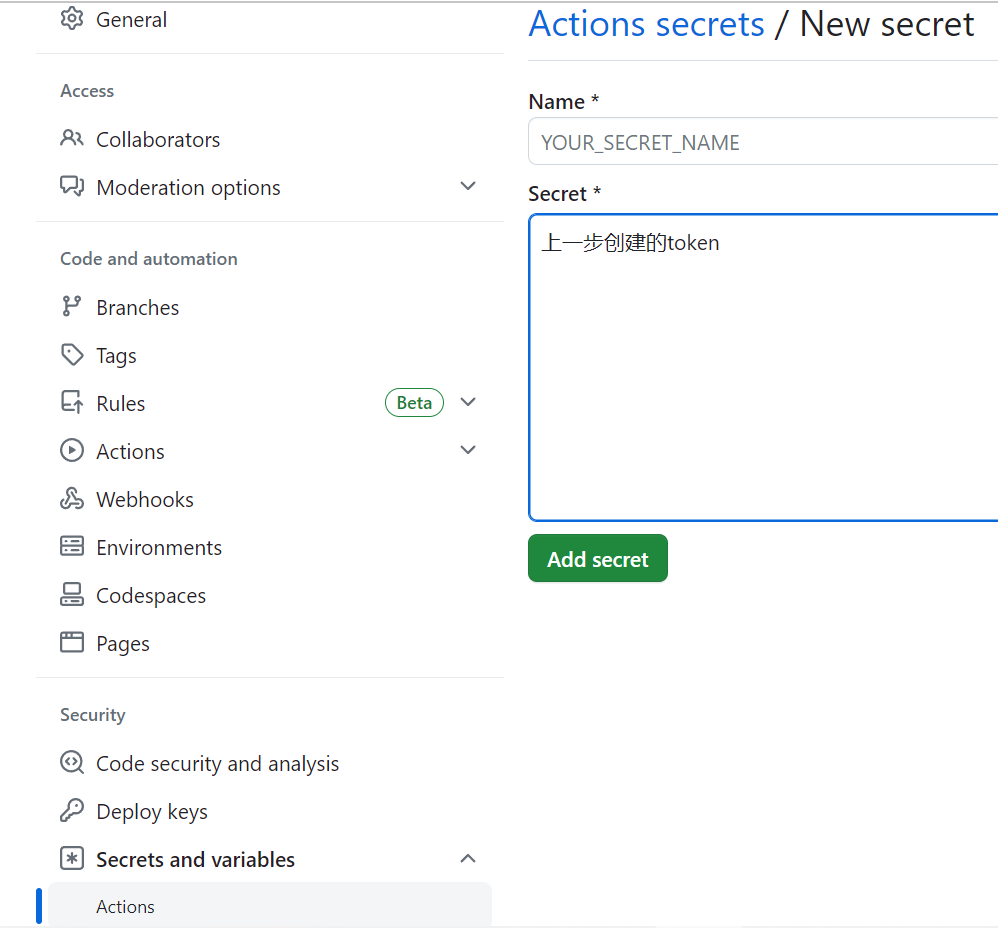Click the Add secret button
The width and height of the screenshot is (998, 928).
click(597, 559)
